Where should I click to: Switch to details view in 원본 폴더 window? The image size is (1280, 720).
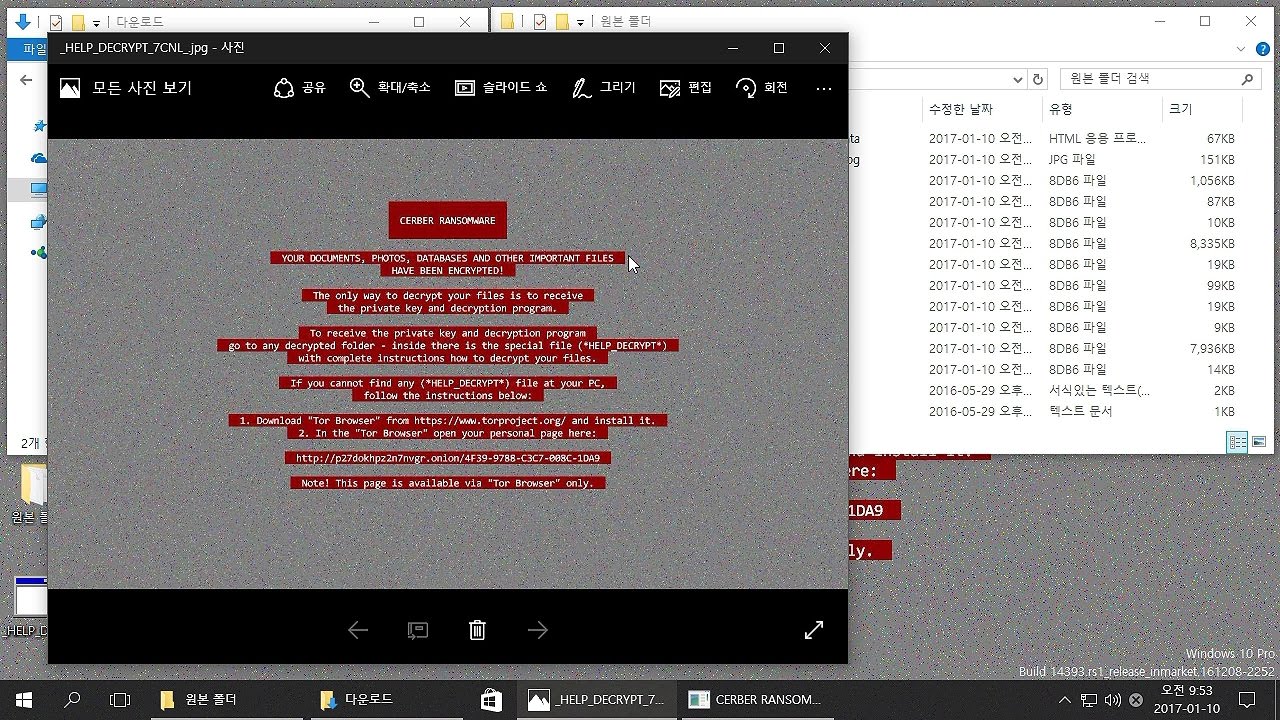[x=1237, y=442]
